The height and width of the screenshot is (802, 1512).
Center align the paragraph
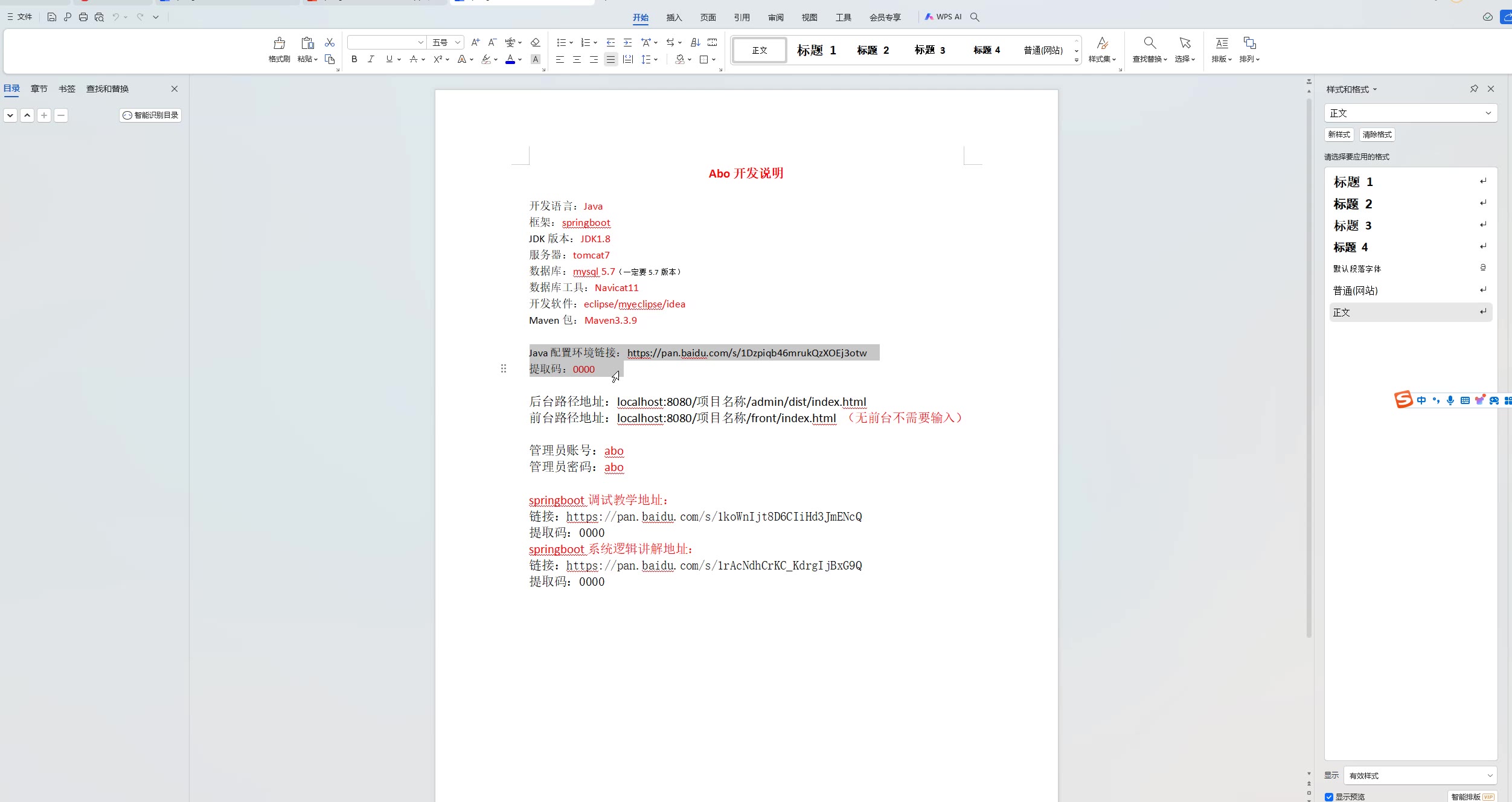577,59
